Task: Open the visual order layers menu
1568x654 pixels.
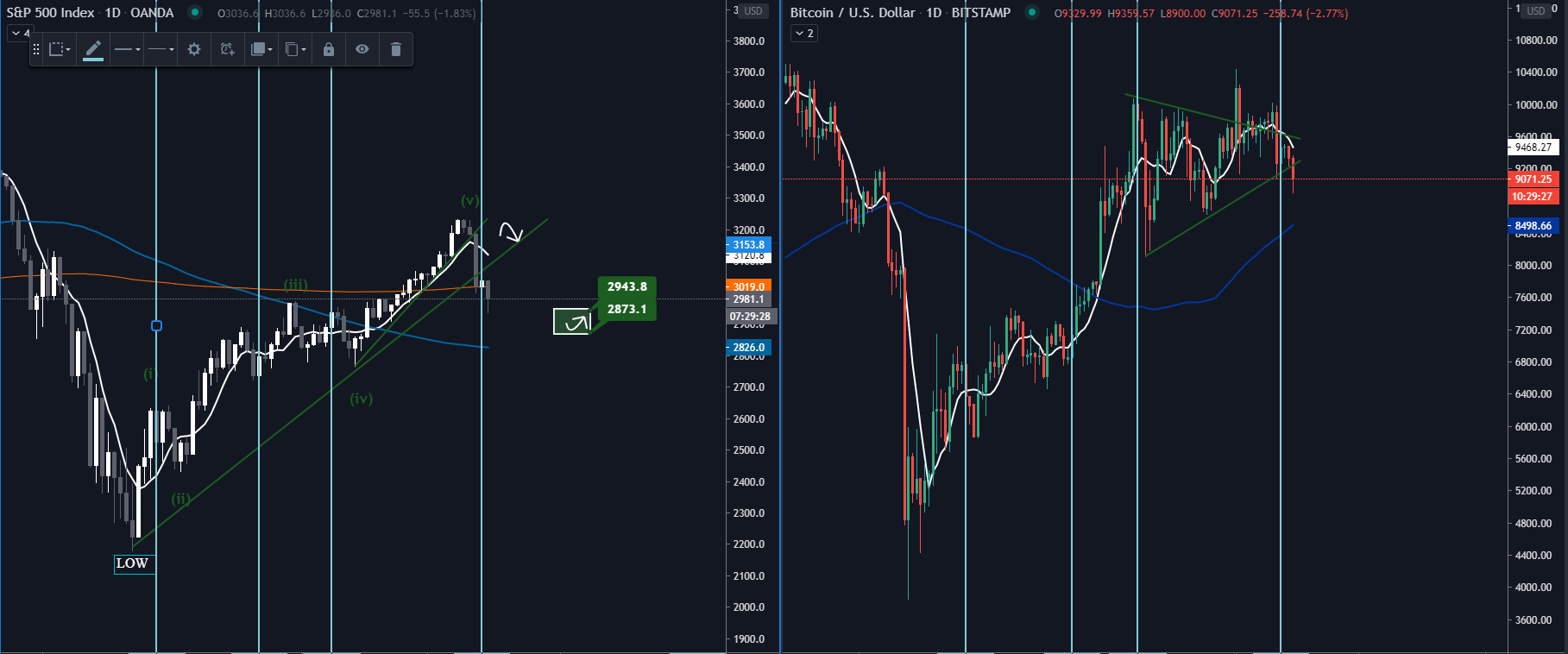Action: (x=261, y=49)
